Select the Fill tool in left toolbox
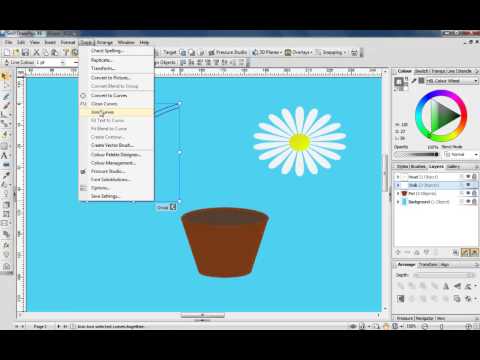480x360 pixels. [5, 184]
